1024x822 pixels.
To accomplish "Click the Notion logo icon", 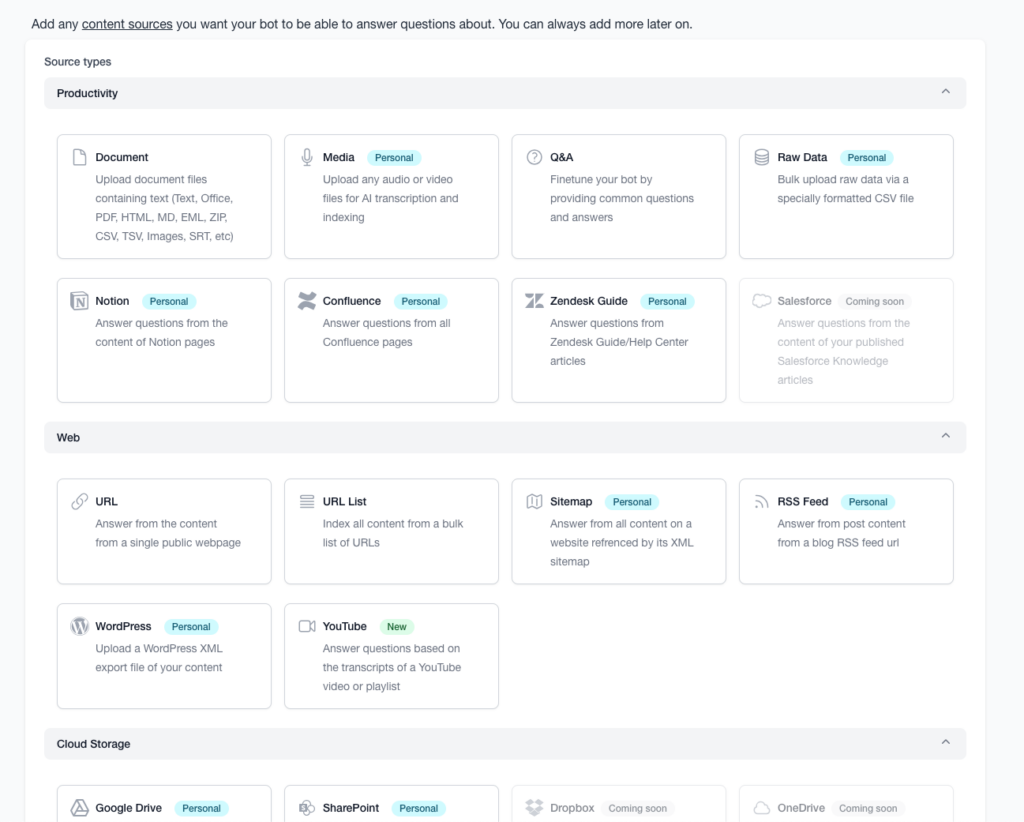I will [x=80, y=301].
